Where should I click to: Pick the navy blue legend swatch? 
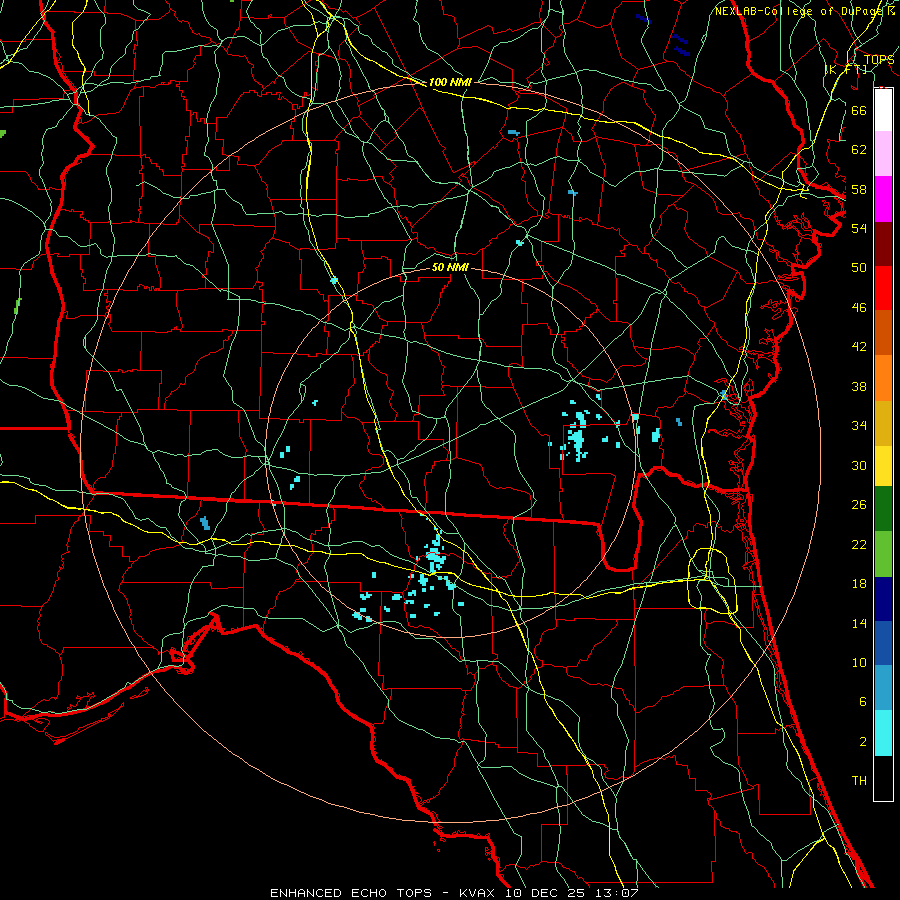click(x=883, y=599)
